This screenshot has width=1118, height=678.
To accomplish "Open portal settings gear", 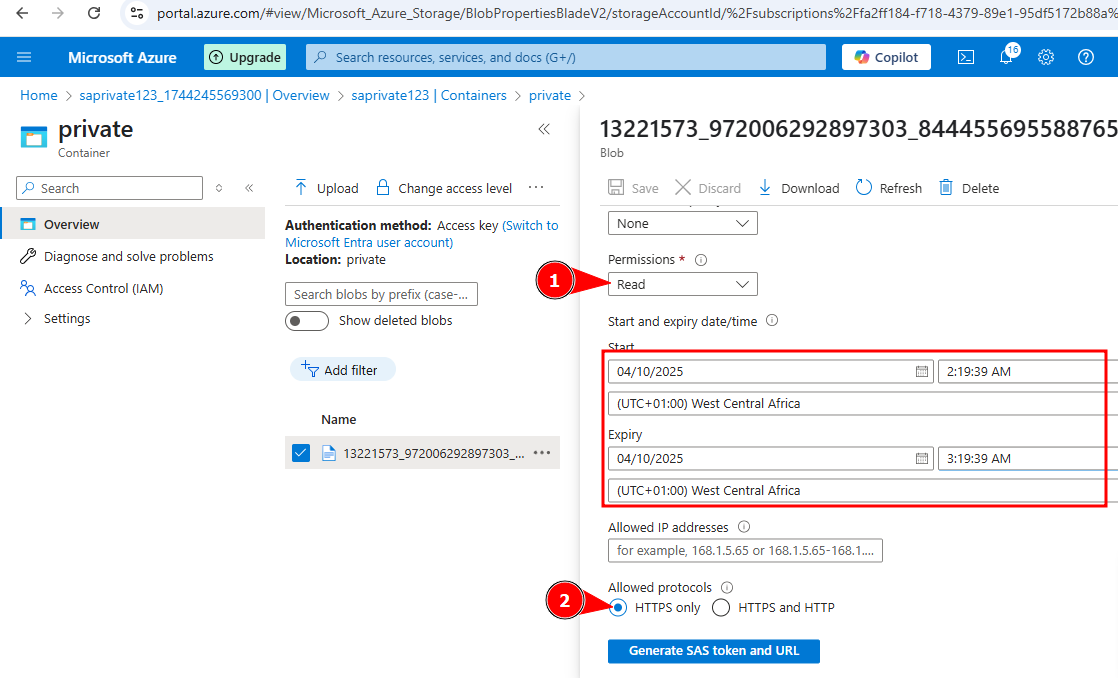I will click(x=1045, y=57).
